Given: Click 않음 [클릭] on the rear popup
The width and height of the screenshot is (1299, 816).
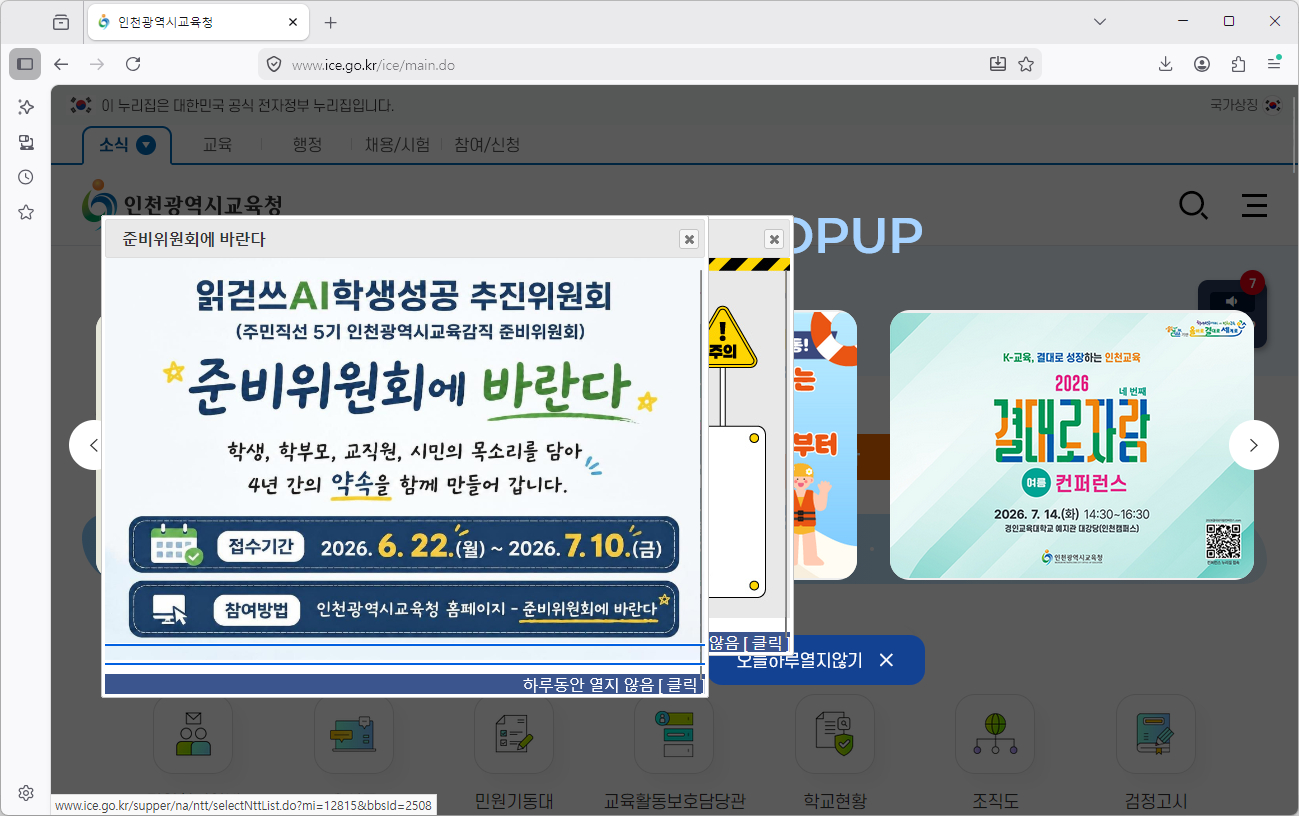Looking at the screenshot, I should click(x=748, y=642).
